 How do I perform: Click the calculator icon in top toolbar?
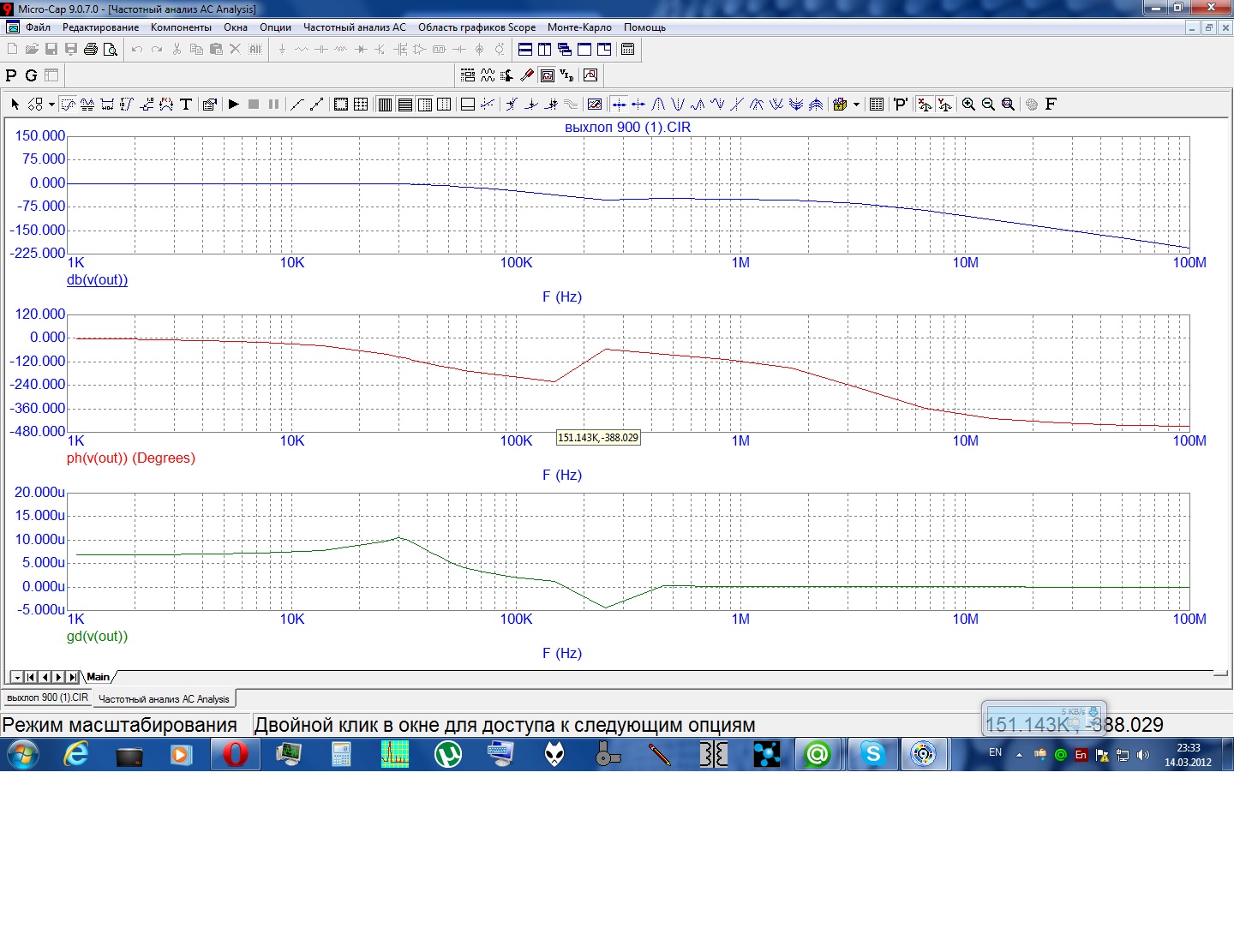click(628, 50)
